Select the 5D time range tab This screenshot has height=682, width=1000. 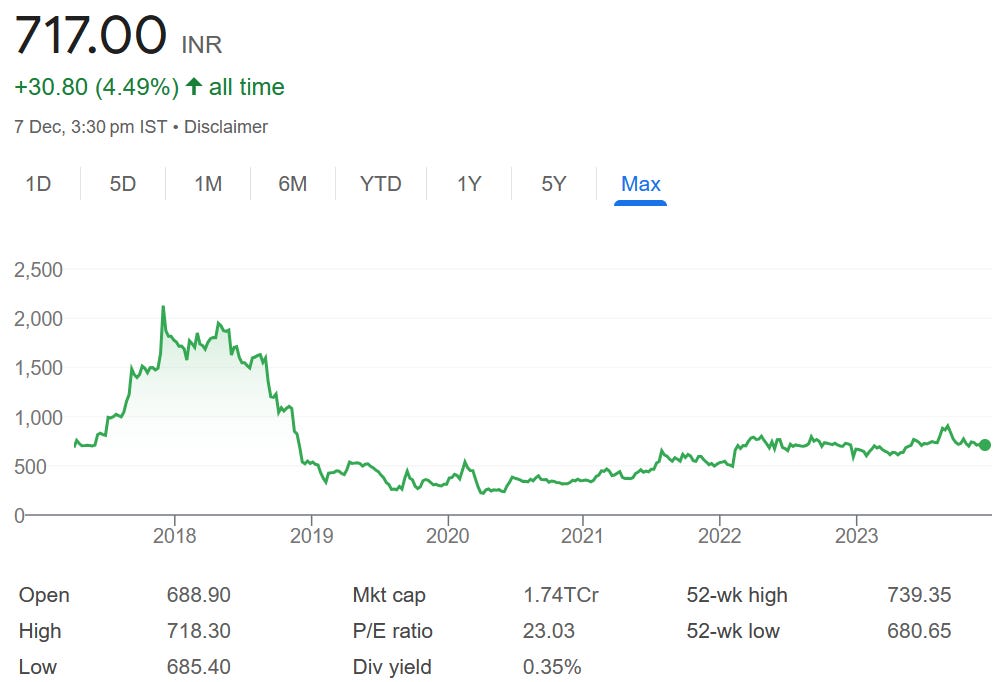tap(122, 184)
